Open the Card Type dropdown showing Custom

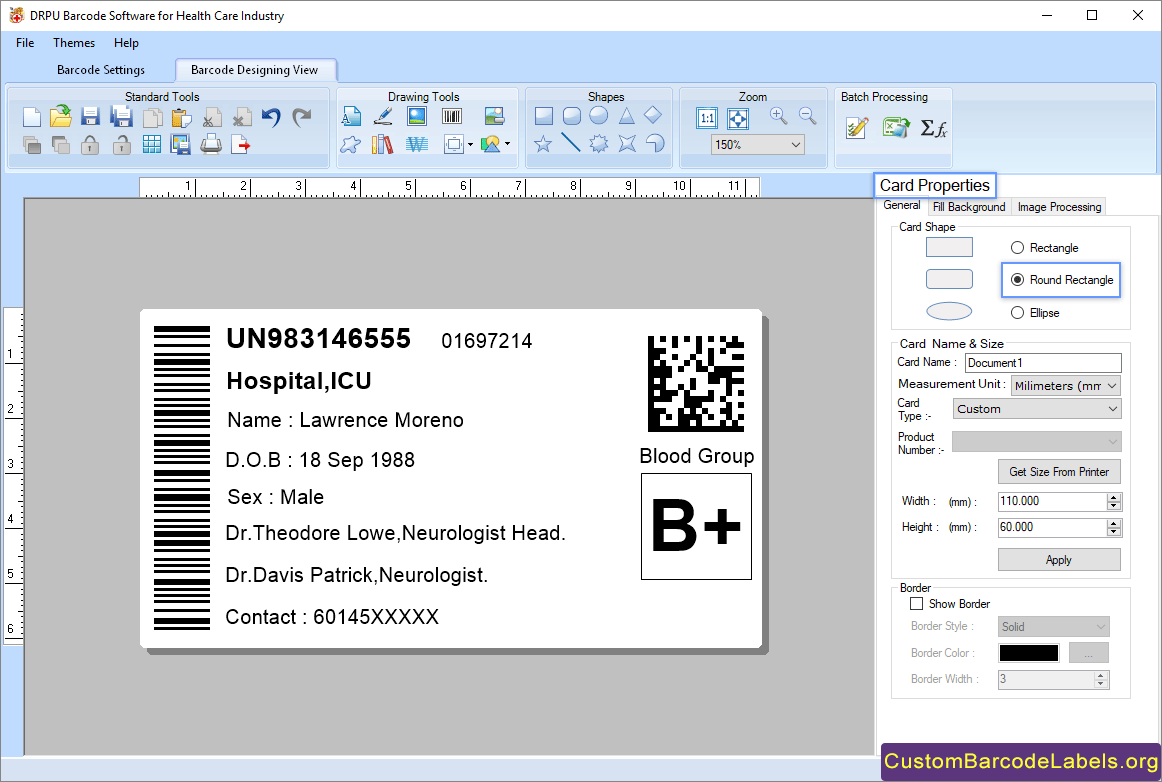(x=1037, y=408)
